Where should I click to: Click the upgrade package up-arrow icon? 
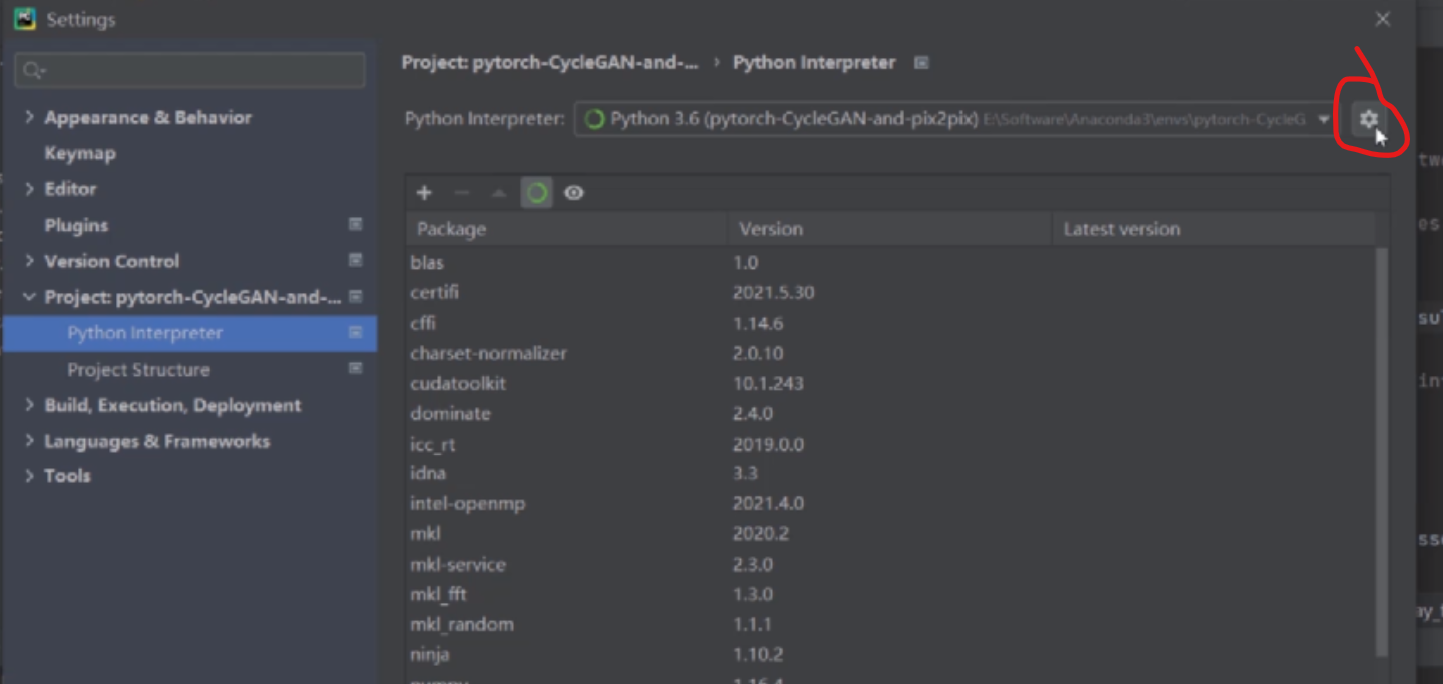click(498, 193)
